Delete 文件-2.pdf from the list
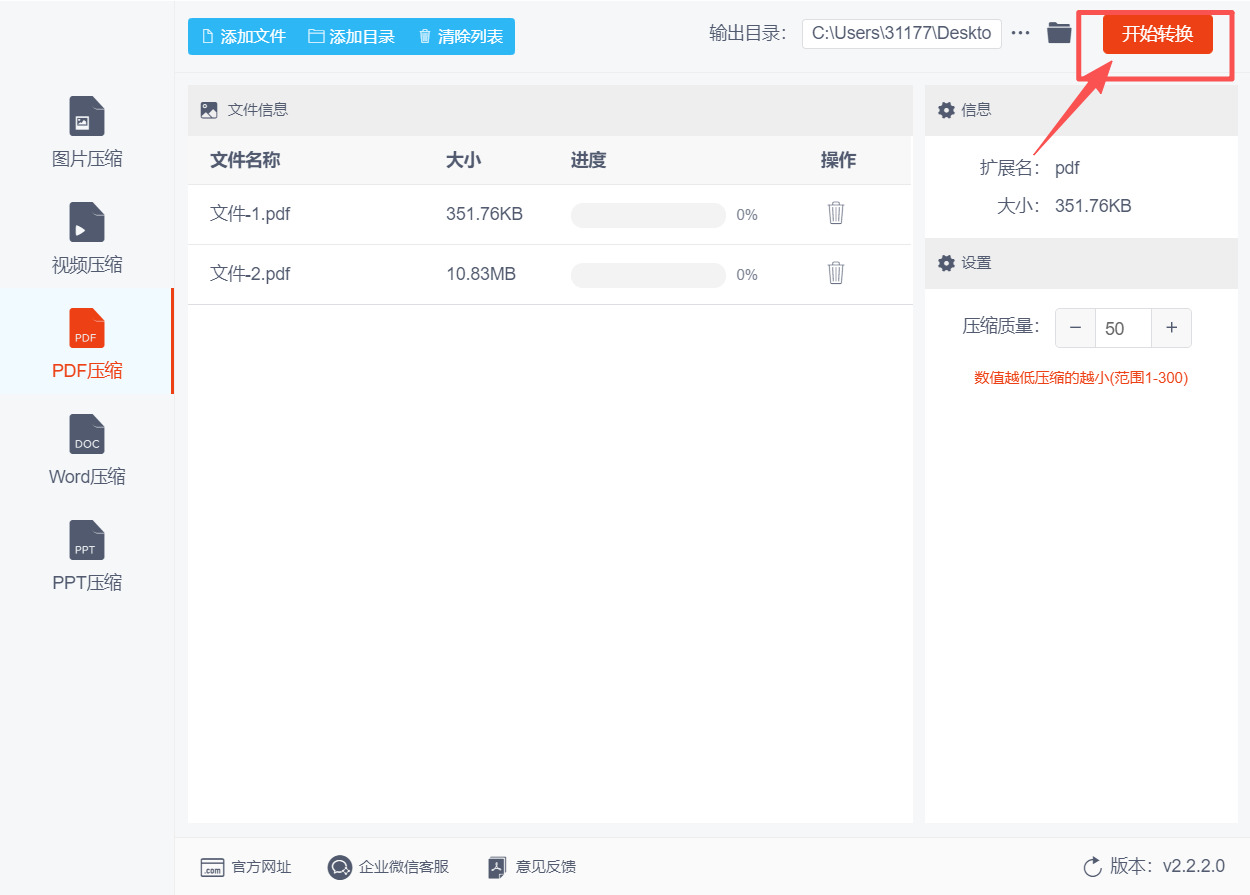The height and width of the screenshot is (895, 1250). 836,274
